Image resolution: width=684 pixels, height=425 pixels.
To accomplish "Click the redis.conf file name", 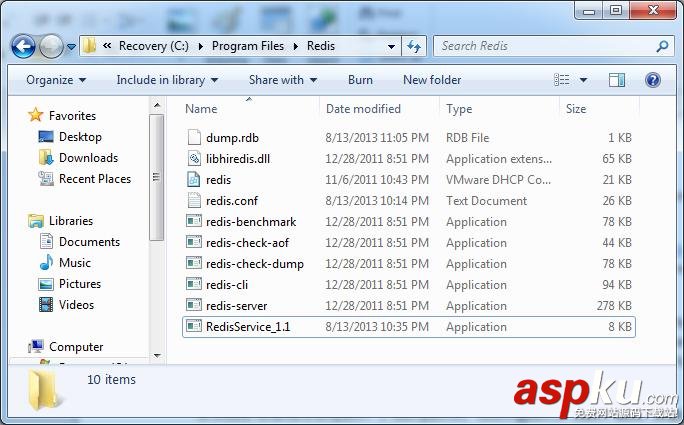I will tap(232, 201).
